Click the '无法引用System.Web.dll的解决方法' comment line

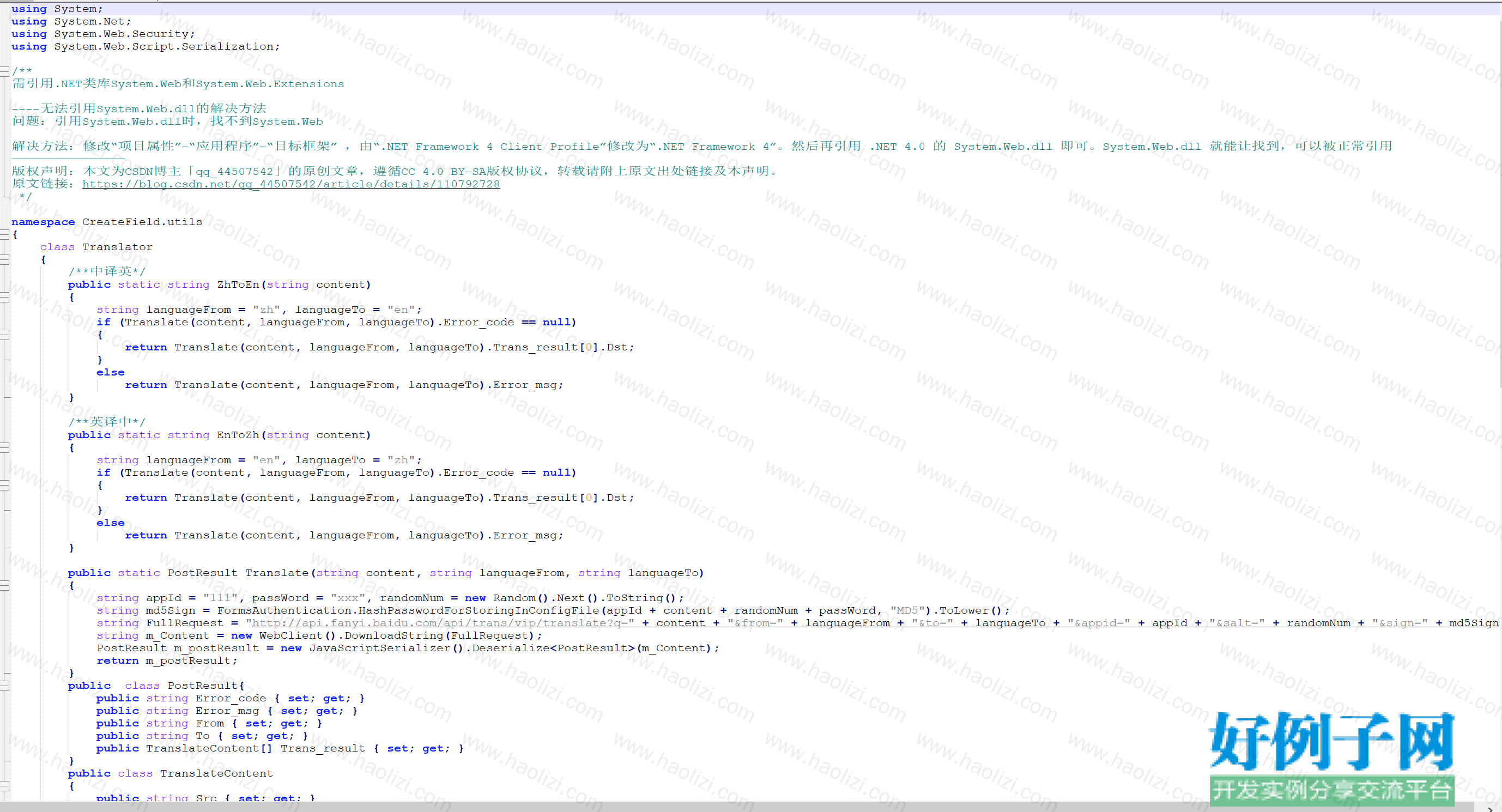pos(139,109)
